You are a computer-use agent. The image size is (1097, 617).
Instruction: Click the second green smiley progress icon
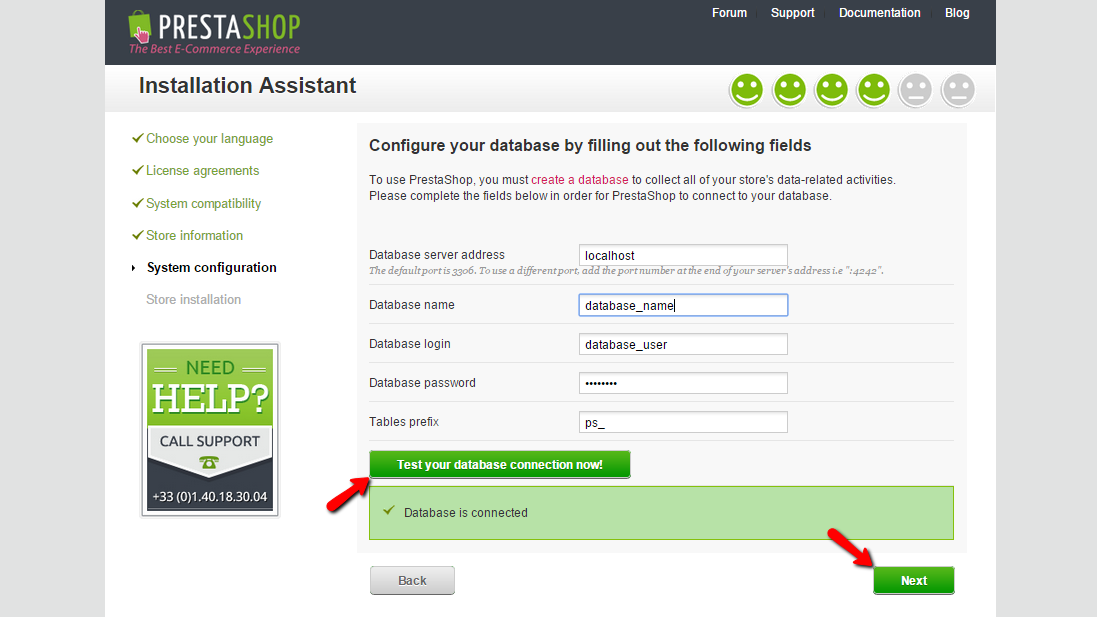coord(789,90)
